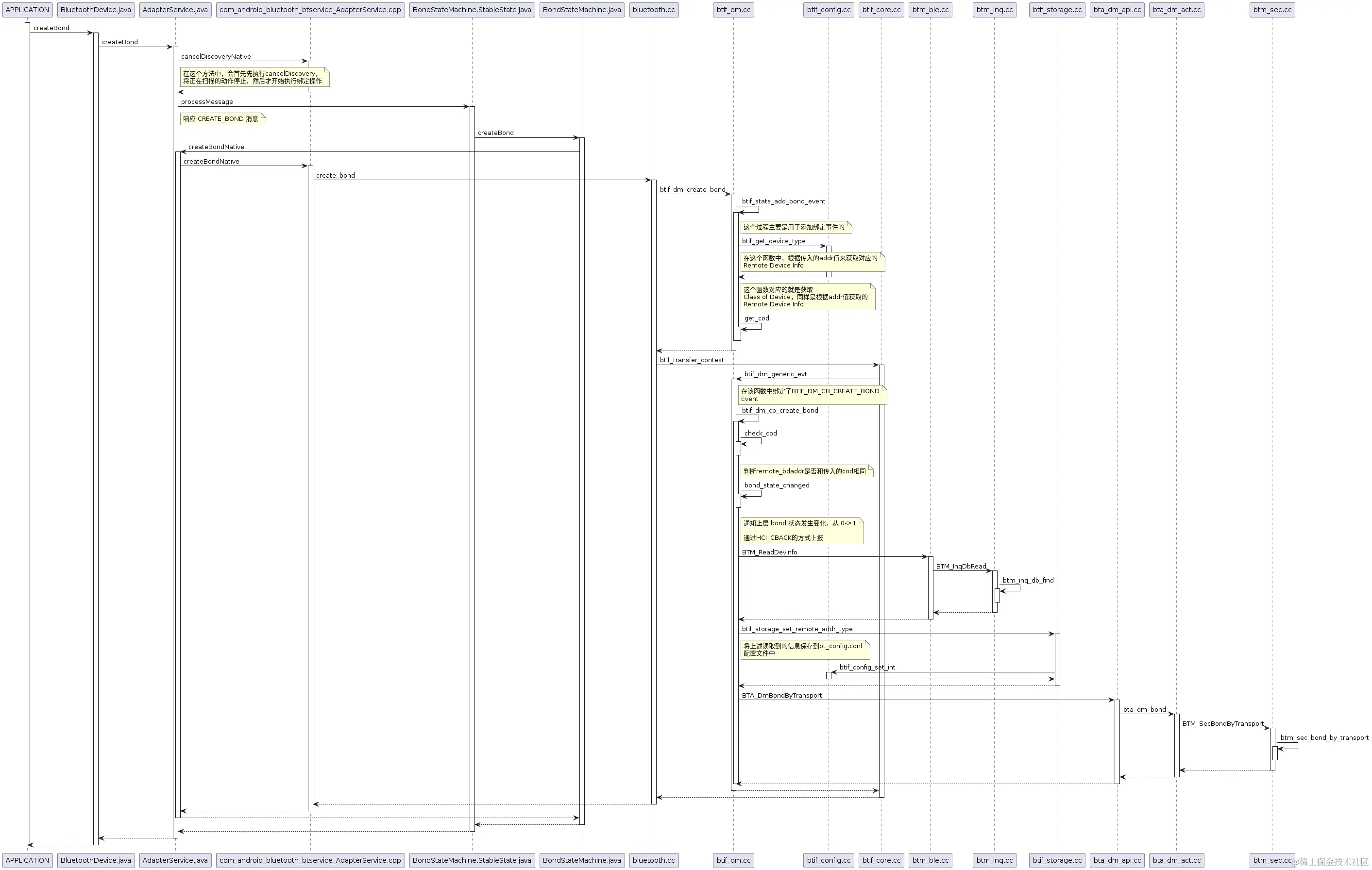Select the BluetoothDevice.java header box at top

point(96,10)
